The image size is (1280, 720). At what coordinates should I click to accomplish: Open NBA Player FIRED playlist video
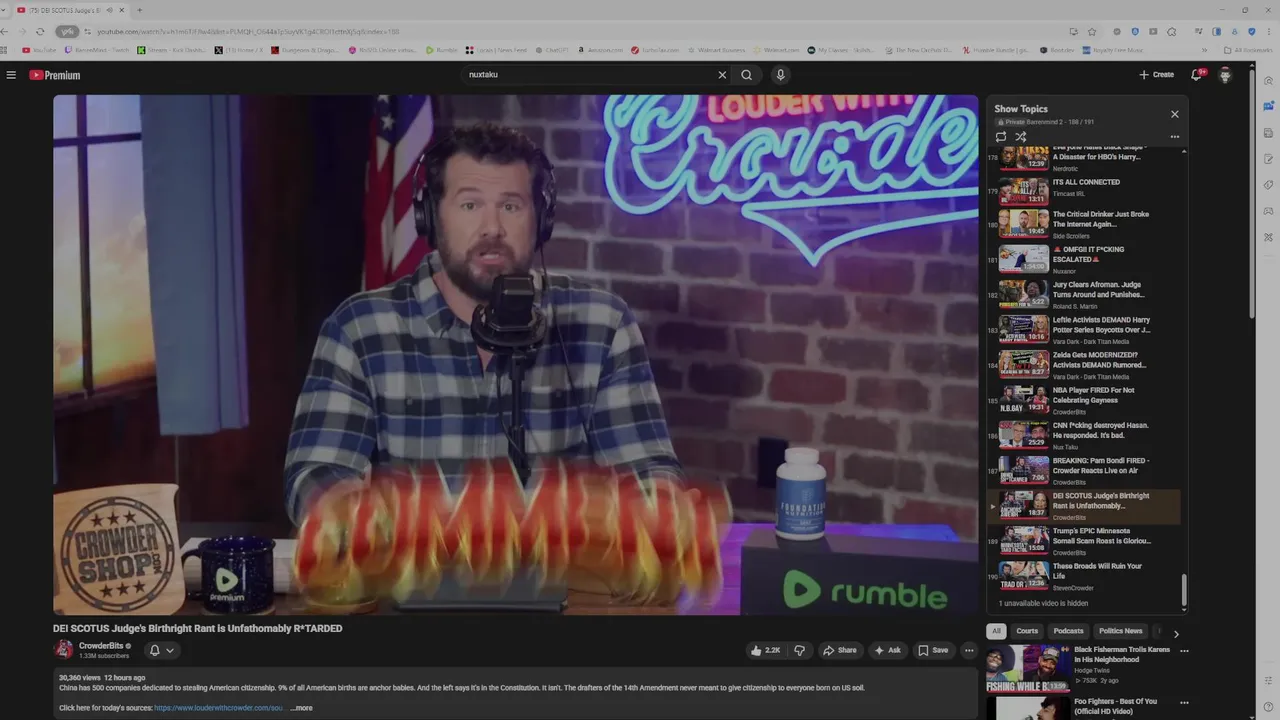point(1085,399)
